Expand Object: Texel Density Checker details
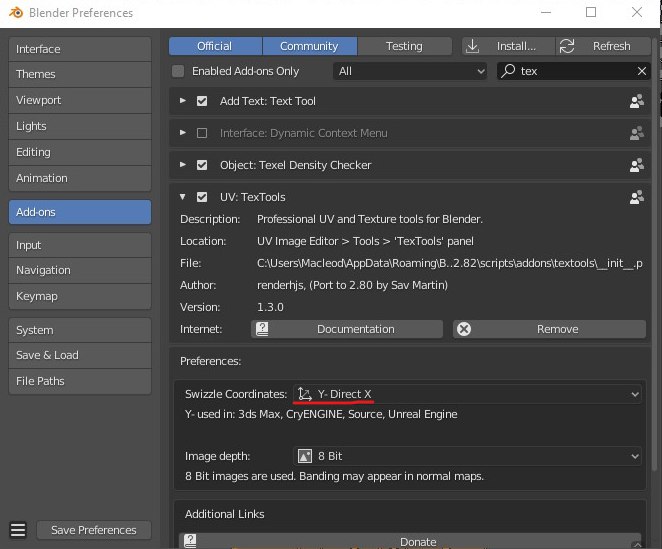 pos(183,164)
